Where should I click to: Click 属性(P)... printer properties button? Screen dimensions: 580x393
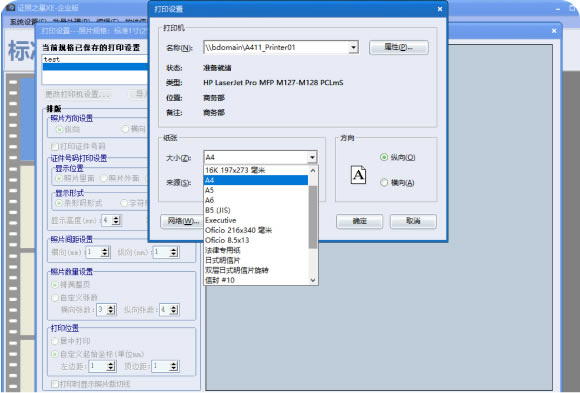(x=398, y=47)
